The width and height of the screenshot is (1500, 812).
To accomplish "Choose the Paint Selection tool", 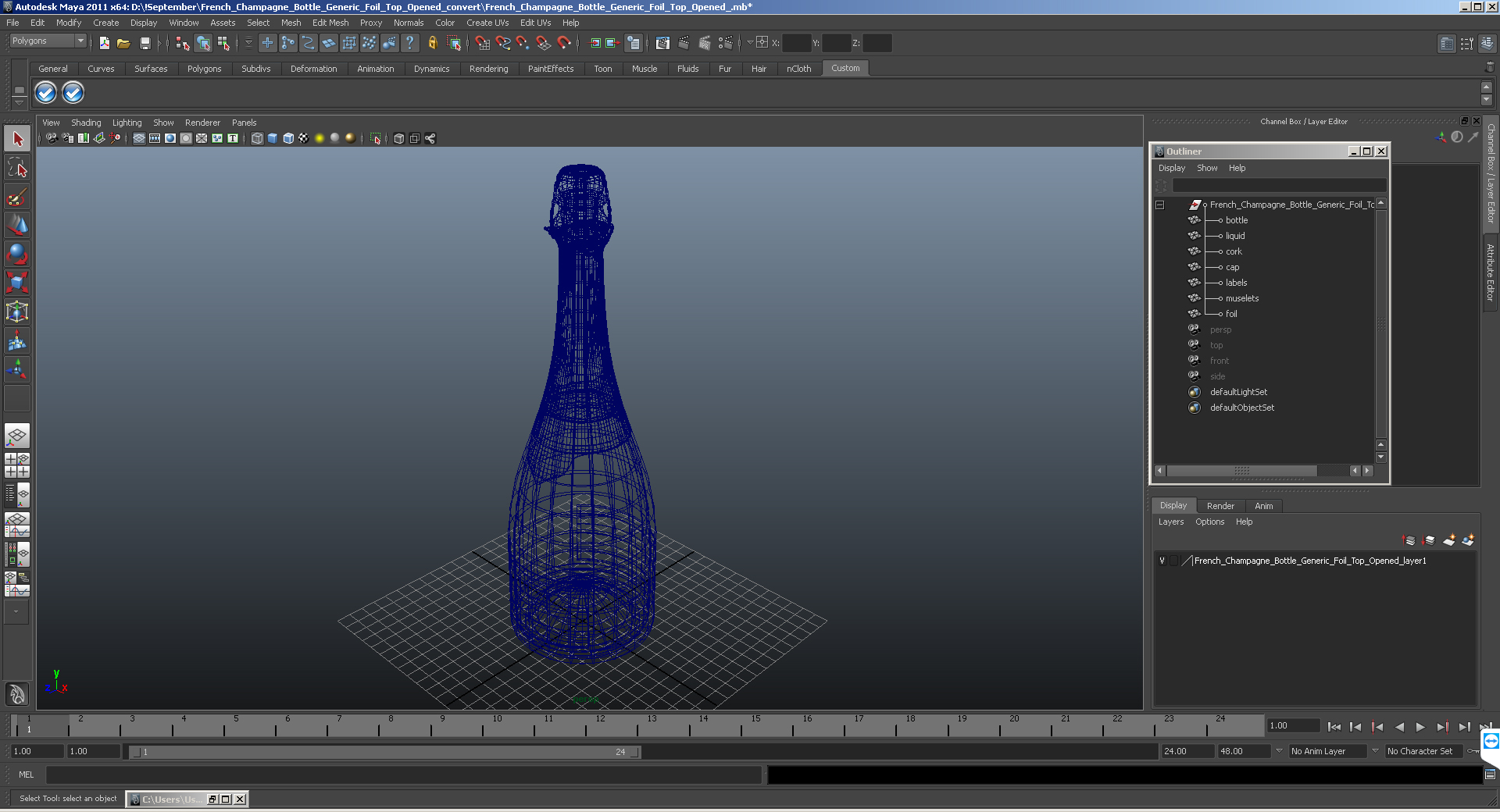I will (17, 197).
